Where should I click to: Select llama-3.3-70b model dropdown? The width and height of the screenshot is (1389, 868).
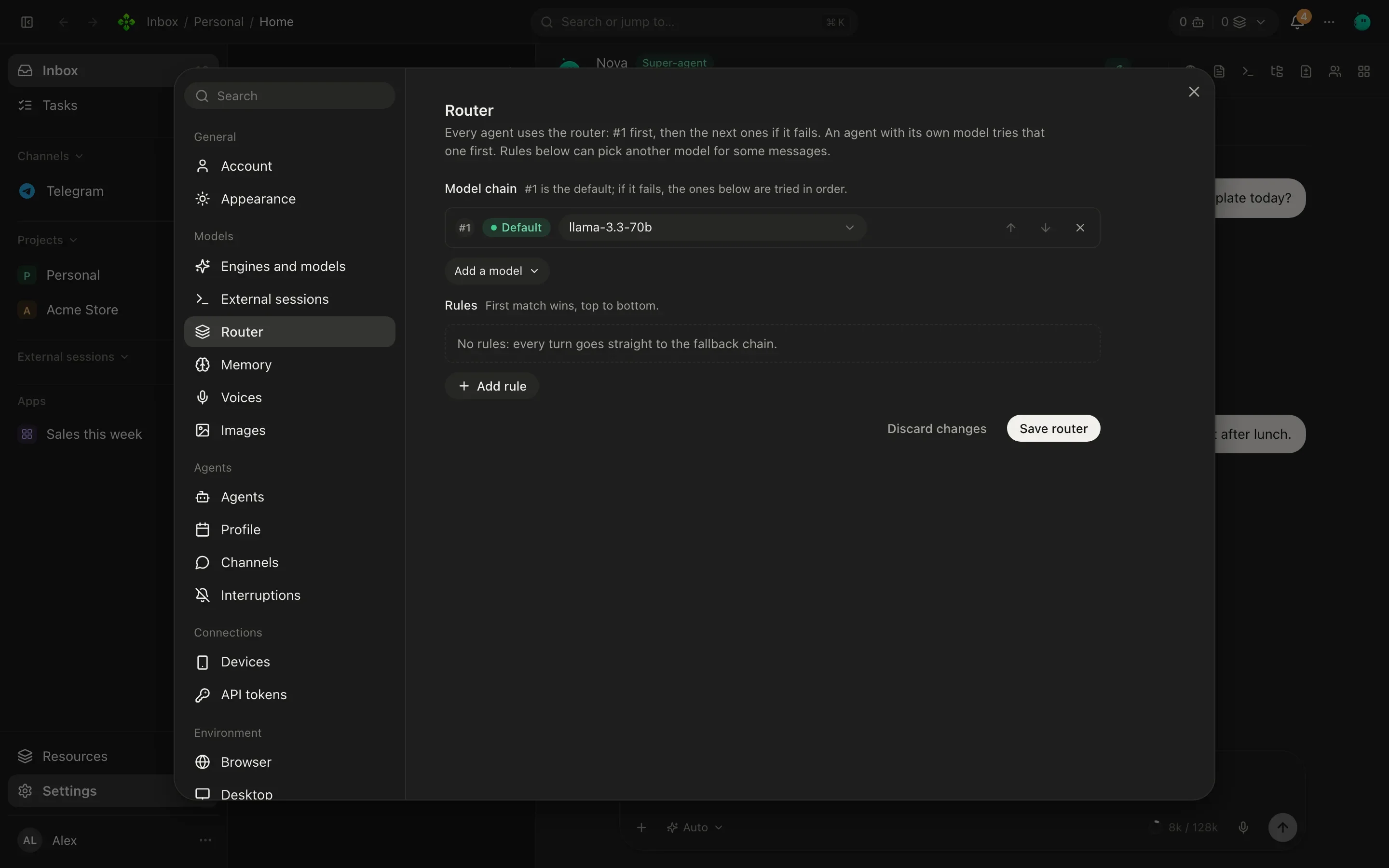[712, 227]
